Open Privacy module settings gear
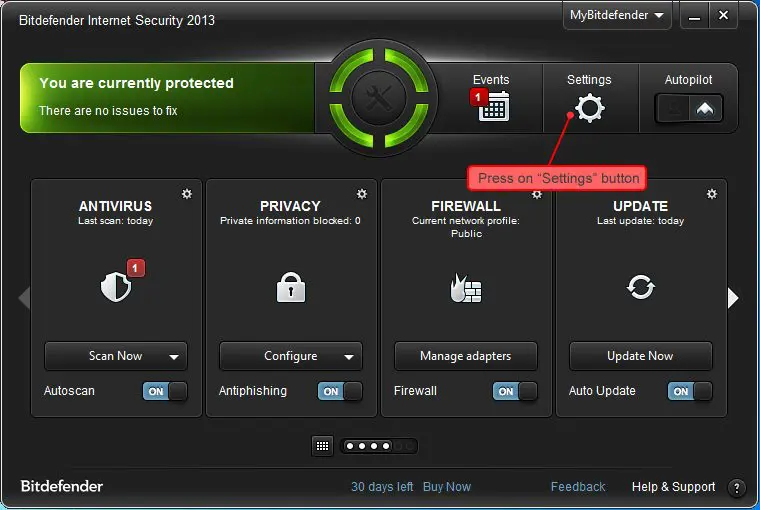The height and width of the screenshot is (510, 760). point(362,194)
